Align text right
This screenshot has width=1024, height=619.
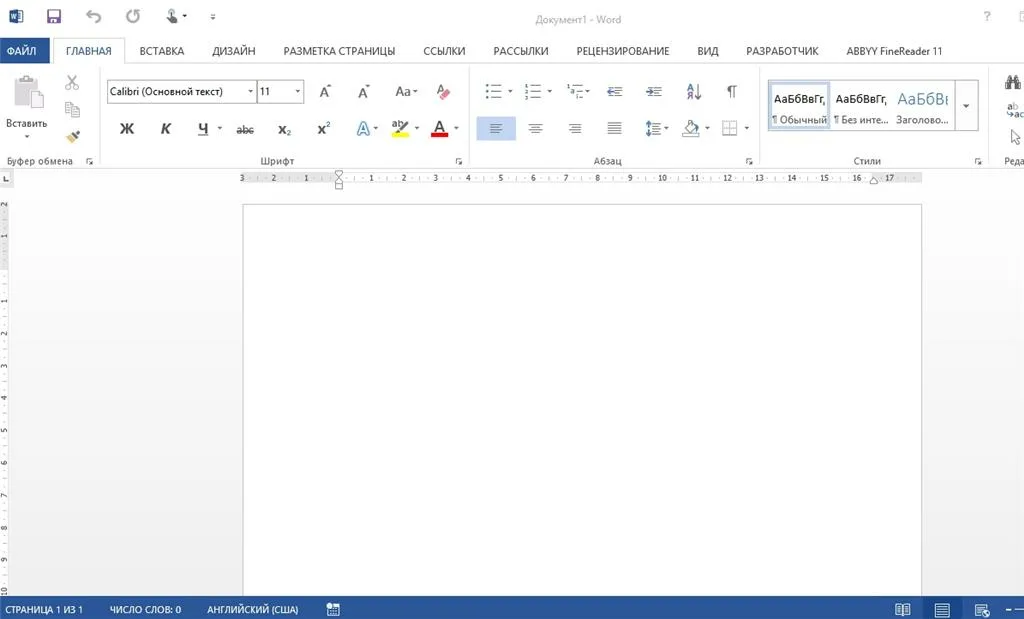575,129
